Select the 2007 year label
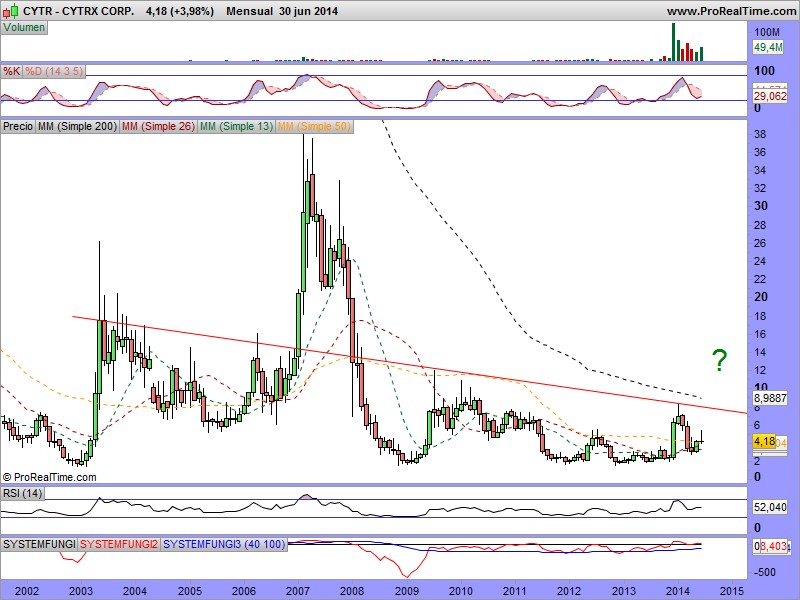Screen dimensions: 800x600 (298, 591)
